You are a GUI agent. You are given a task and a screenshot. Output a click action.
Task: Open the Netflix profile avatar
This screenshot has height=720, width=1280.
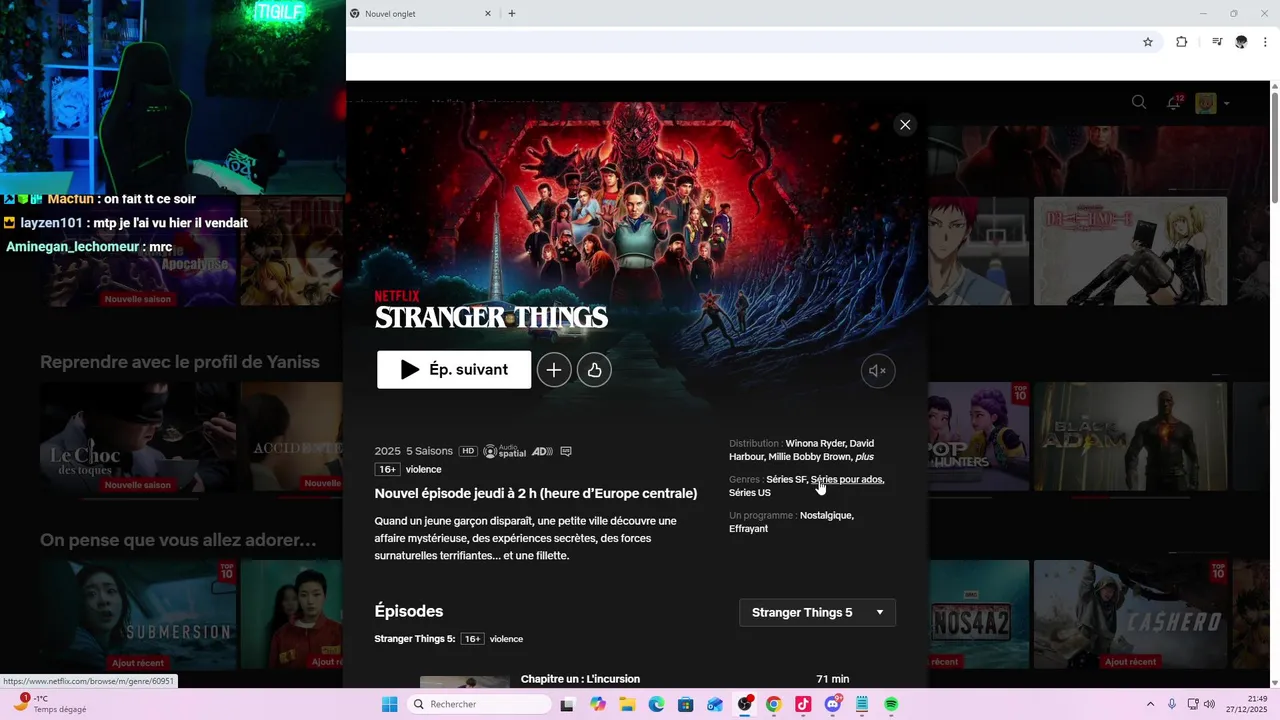1206,103
